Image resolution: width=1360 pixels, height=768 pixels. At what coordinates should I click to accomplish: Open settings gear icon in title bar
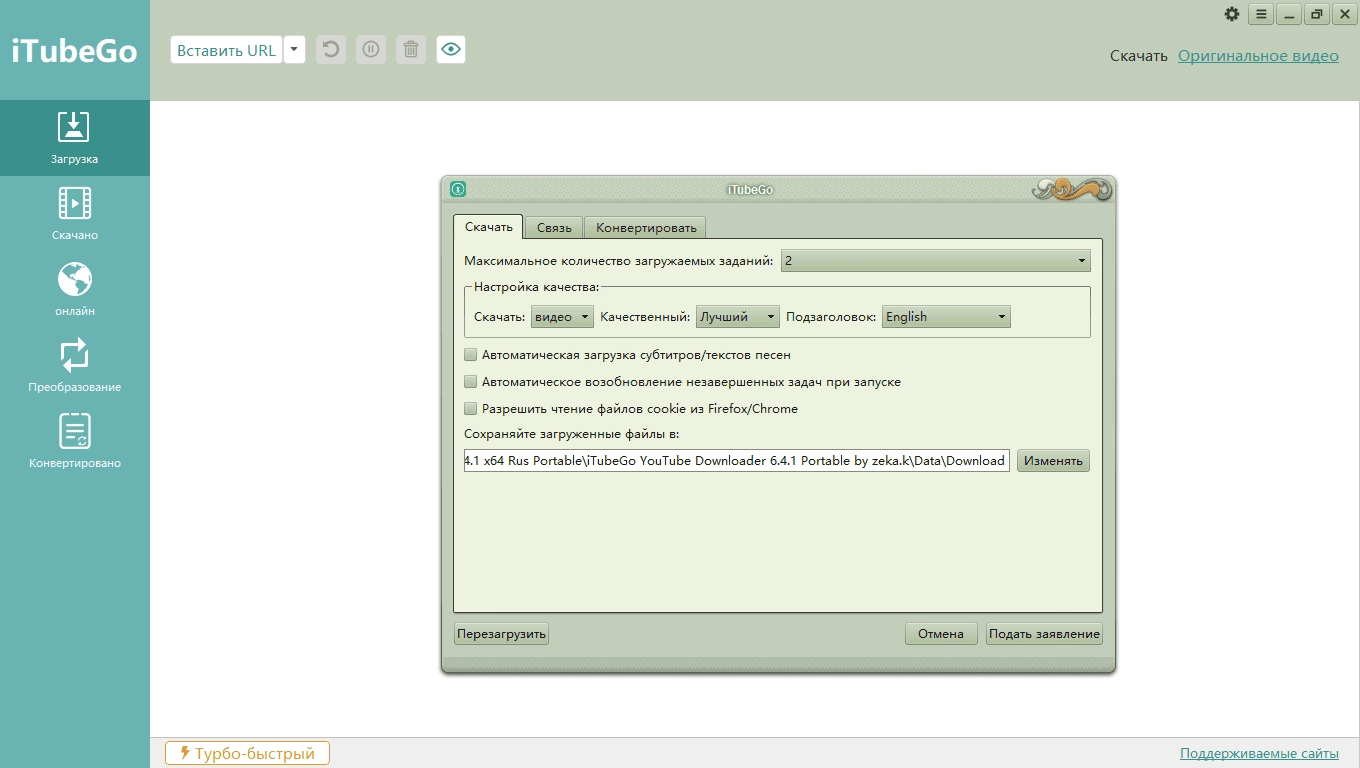point(1232,14)
